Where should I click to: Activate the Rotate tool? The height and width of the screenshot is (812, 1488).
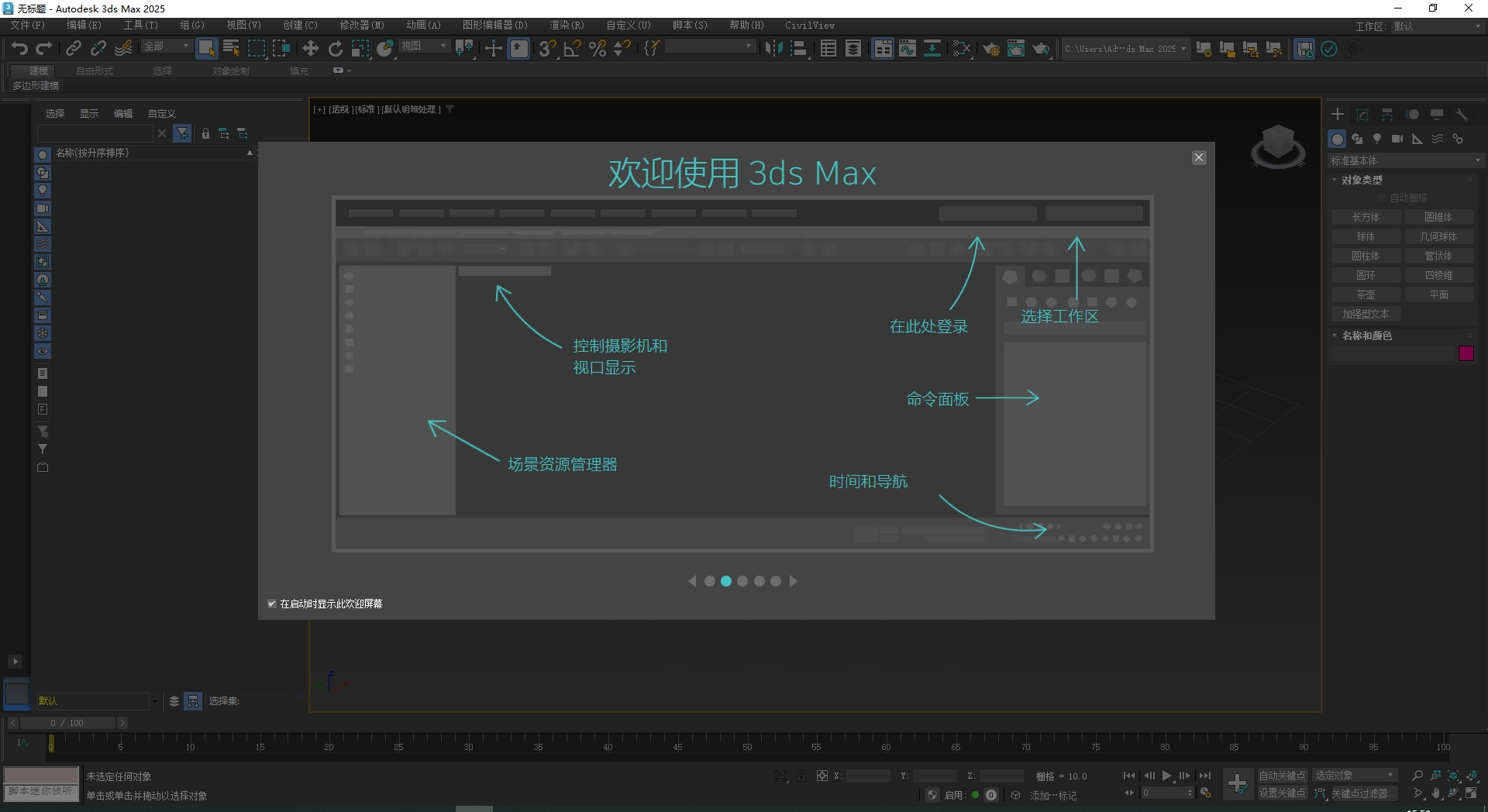point(335,48)
